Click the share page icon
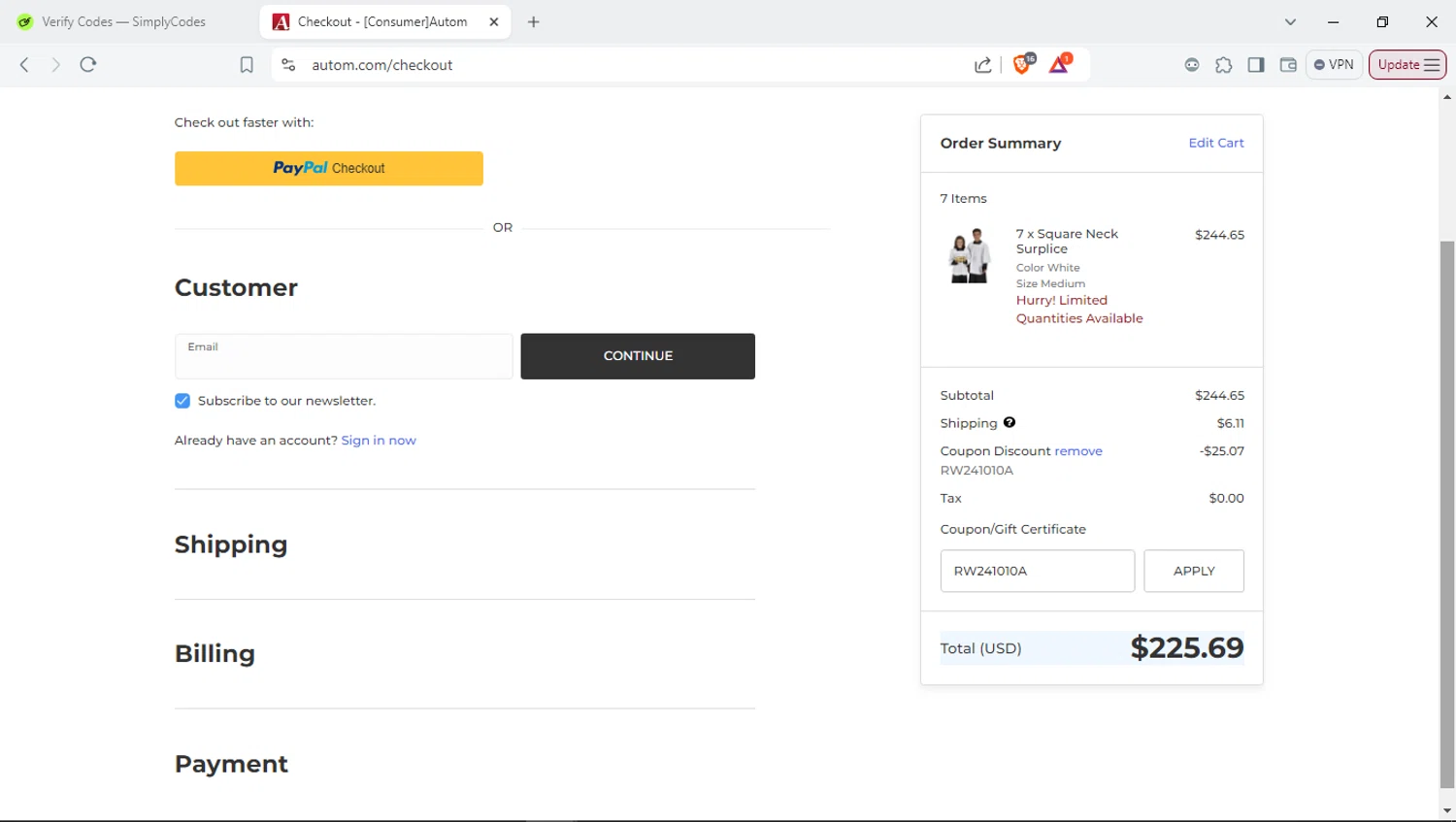This screenshot has width=1456, height=822. click(983, 65)
